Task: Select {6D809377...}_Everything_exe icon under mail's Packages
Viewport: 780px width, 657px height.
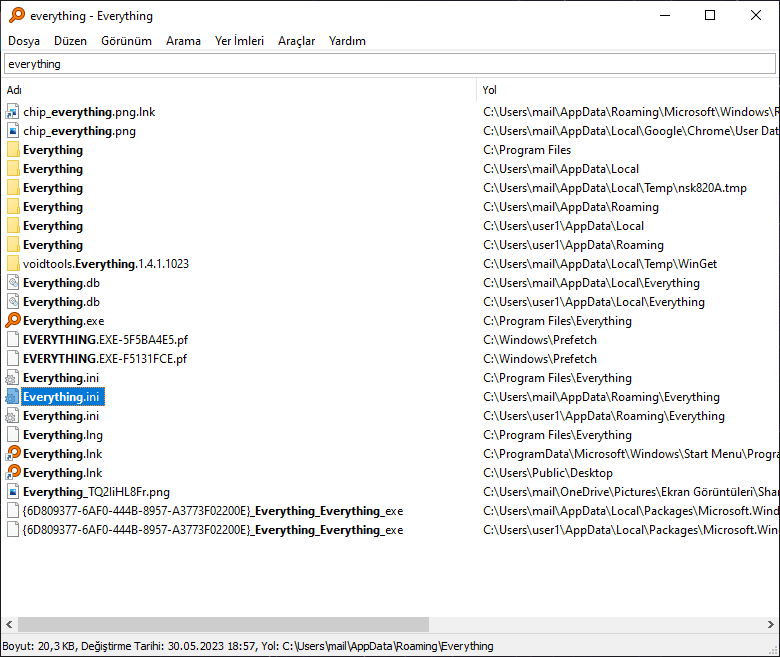Action: point(13,511)
